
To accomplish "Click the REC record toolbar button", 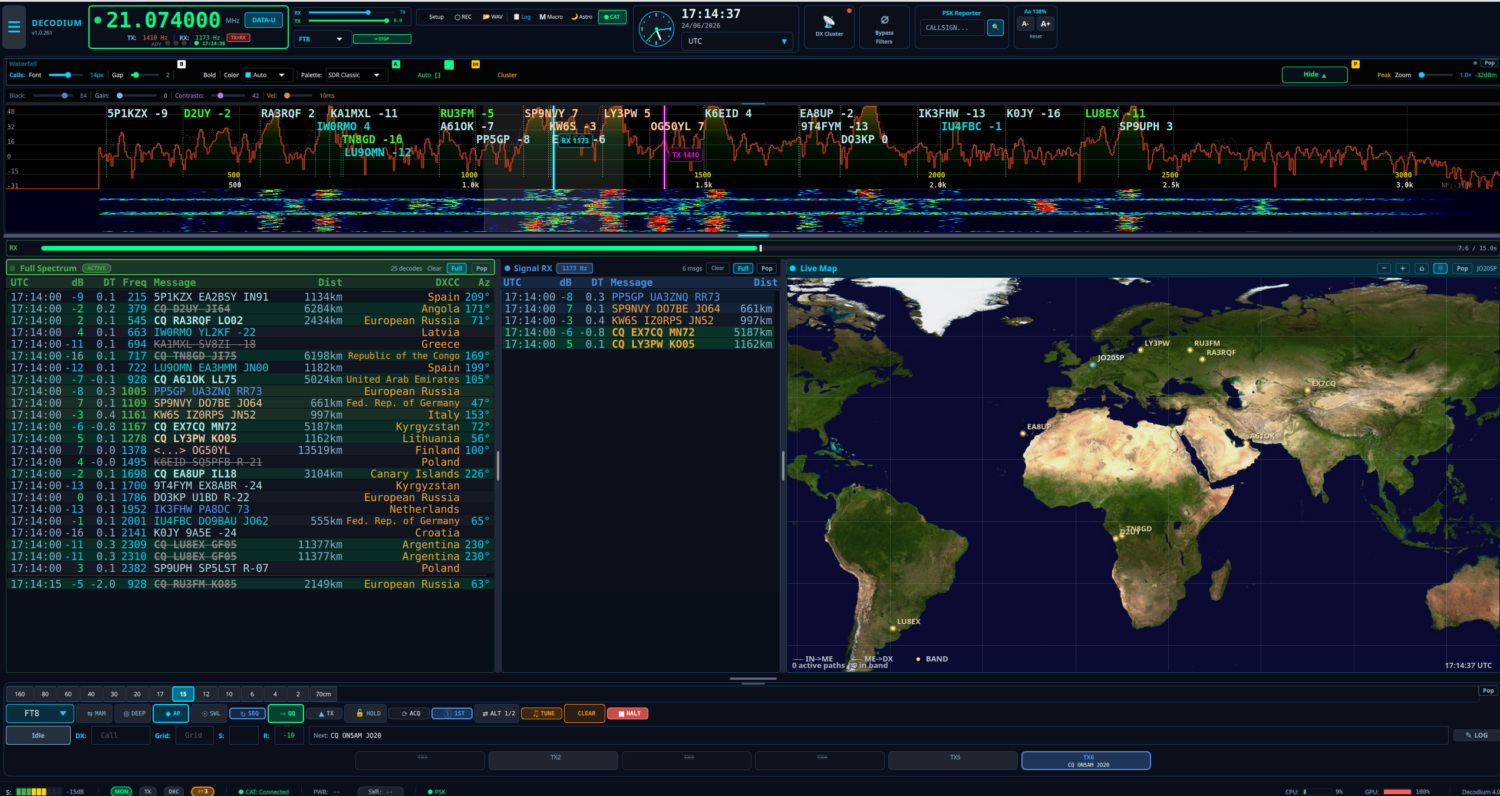I will click(463, 17).
